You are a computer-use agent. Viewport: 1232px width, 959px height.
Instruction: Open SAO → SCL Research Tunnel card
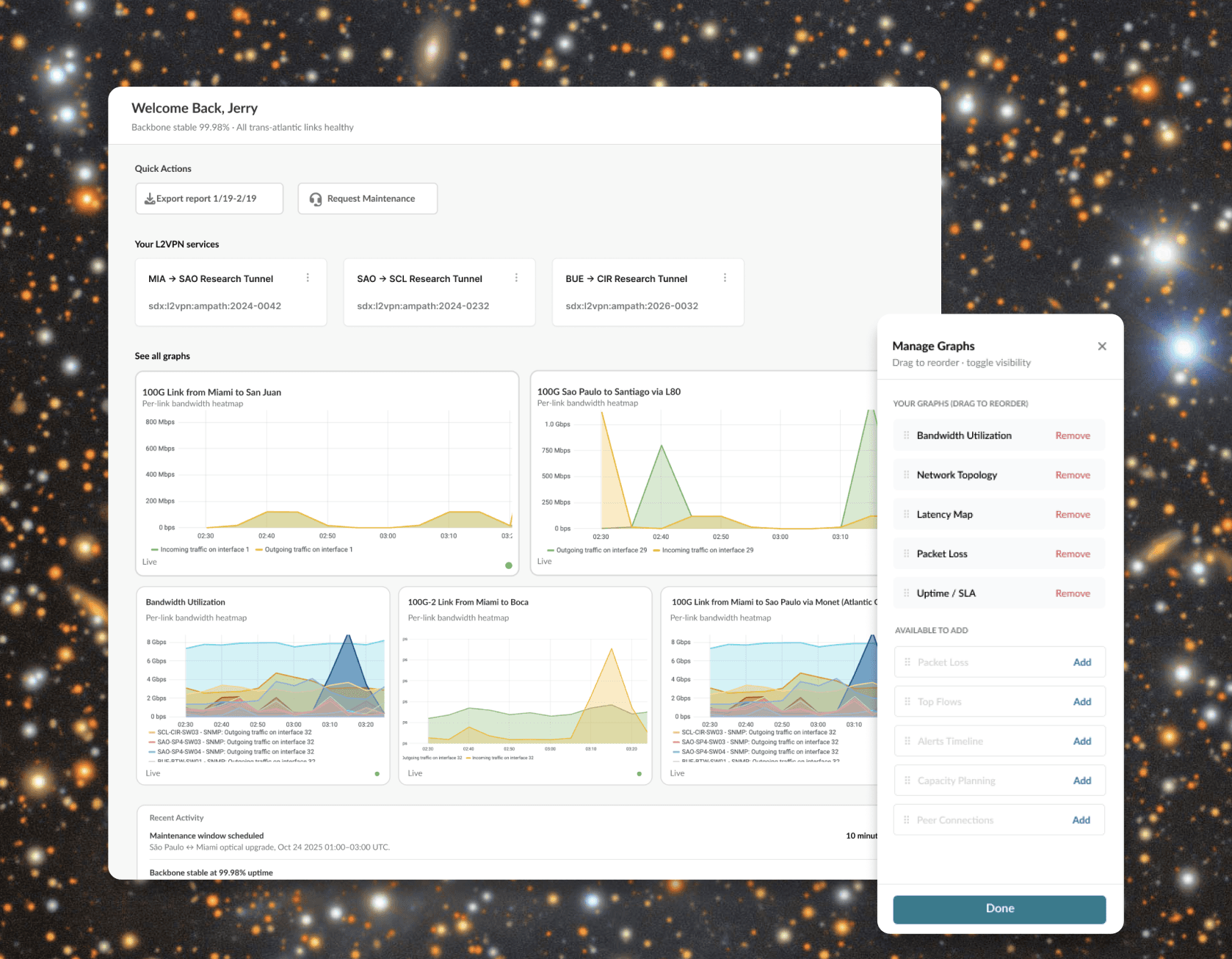[x=439, y=292]
